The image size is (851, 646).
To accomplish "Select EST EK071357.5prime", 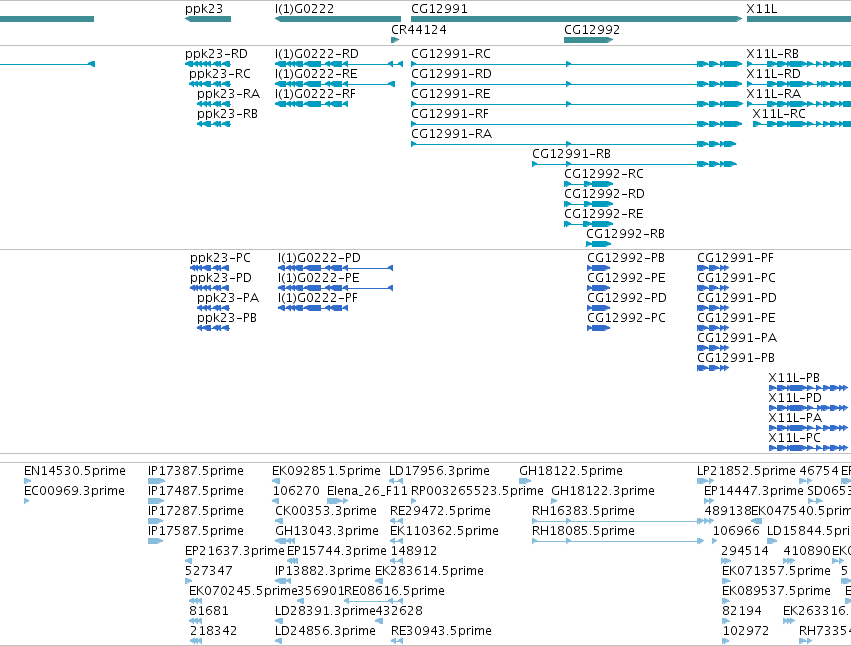I will [x=776, y=572].
